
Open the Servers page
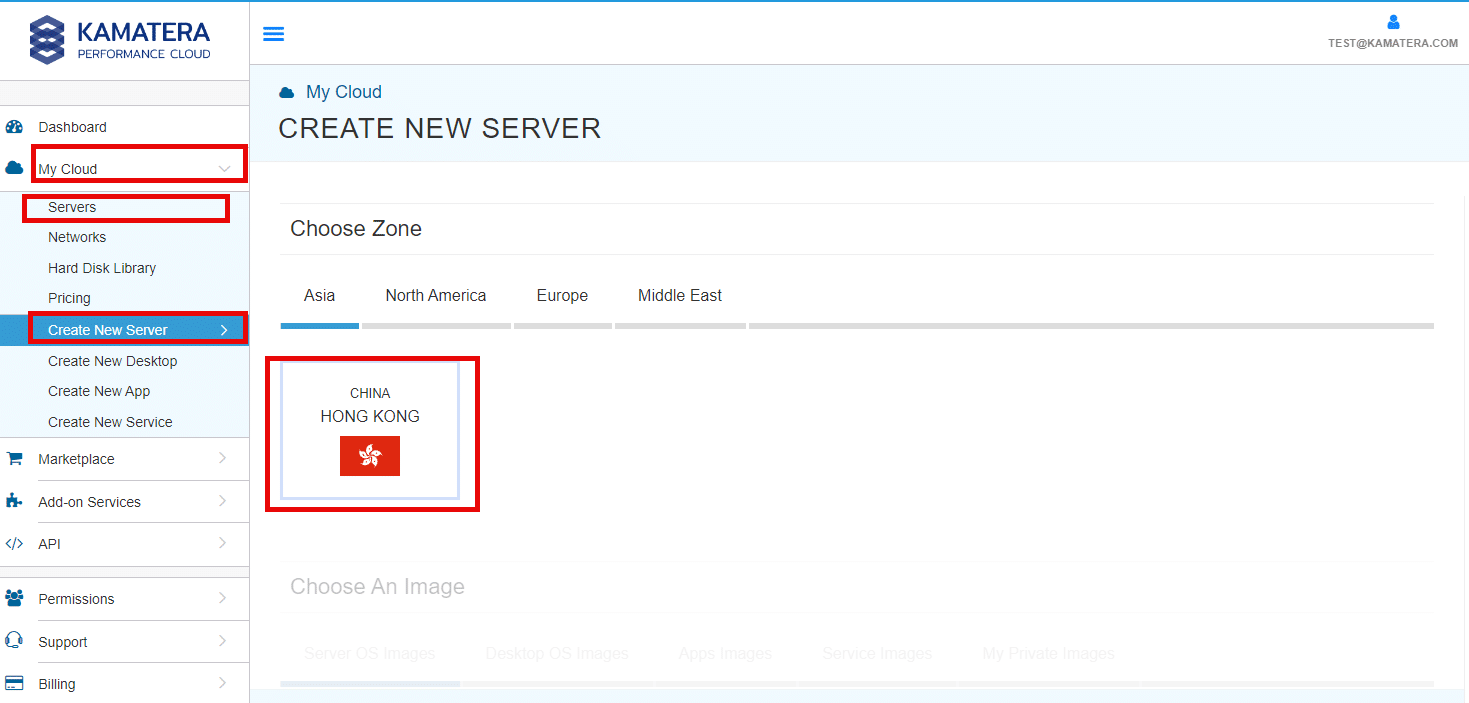(x=70, y=207)
